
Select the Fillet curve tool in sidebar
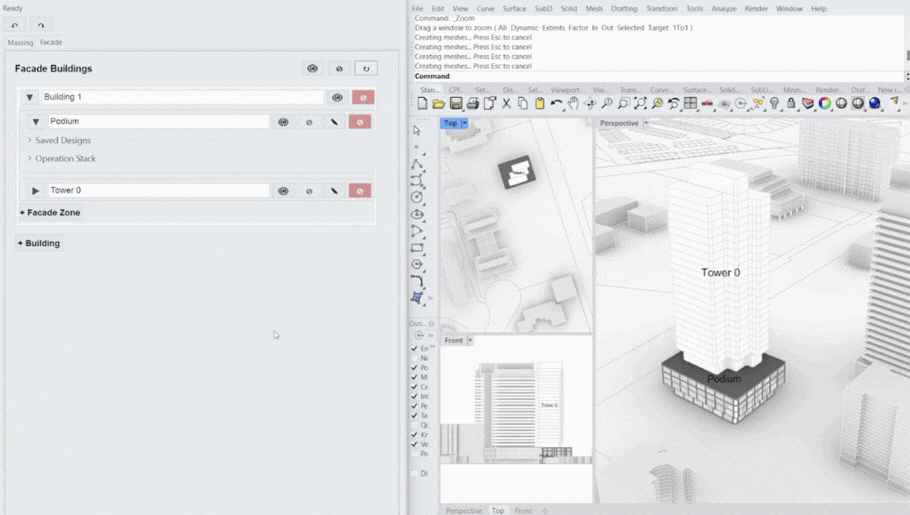tap(417, 281)
